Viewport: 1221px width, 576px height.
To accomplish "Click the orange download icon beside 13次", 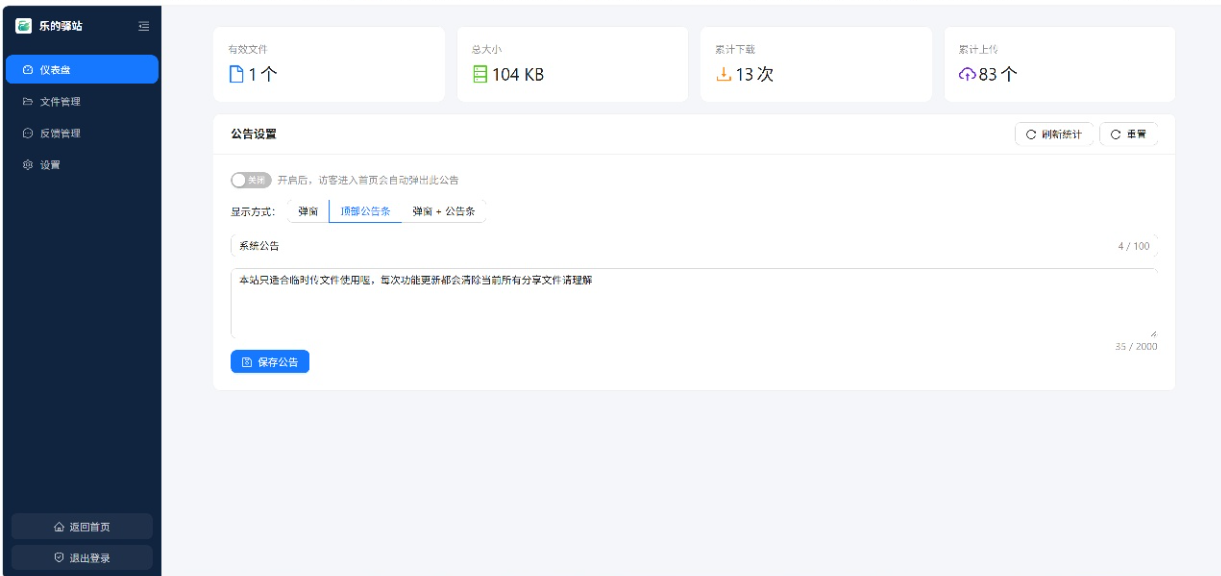I will 724,74.
